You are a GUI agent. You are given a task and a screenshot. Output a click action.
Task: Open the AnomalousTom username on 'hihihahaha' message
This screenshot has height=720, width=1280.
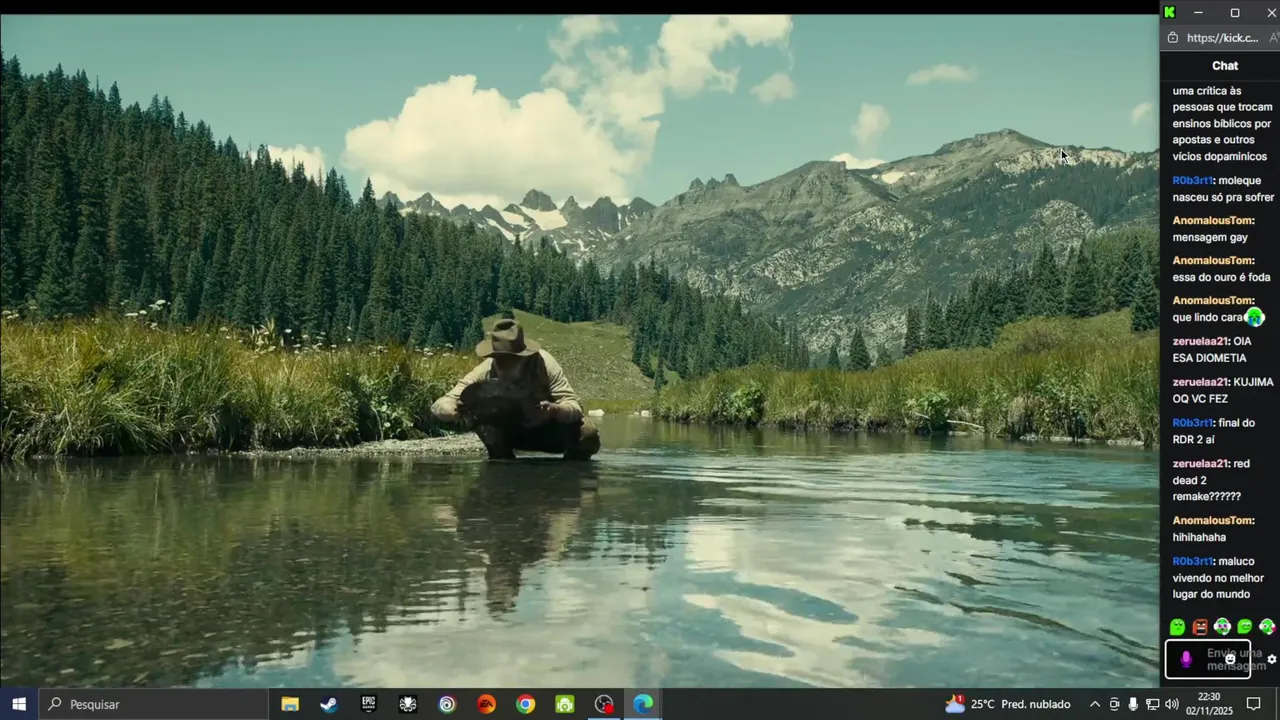[1213, 521]
